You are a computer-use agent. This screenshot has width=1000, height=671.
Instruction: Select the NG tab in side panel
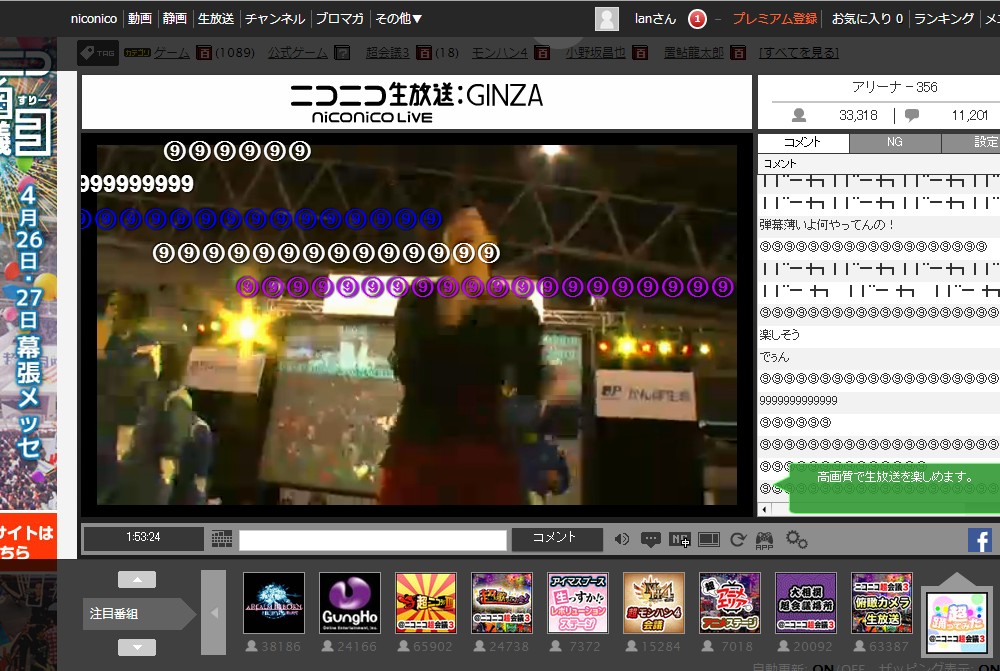[x=895, y=142]
